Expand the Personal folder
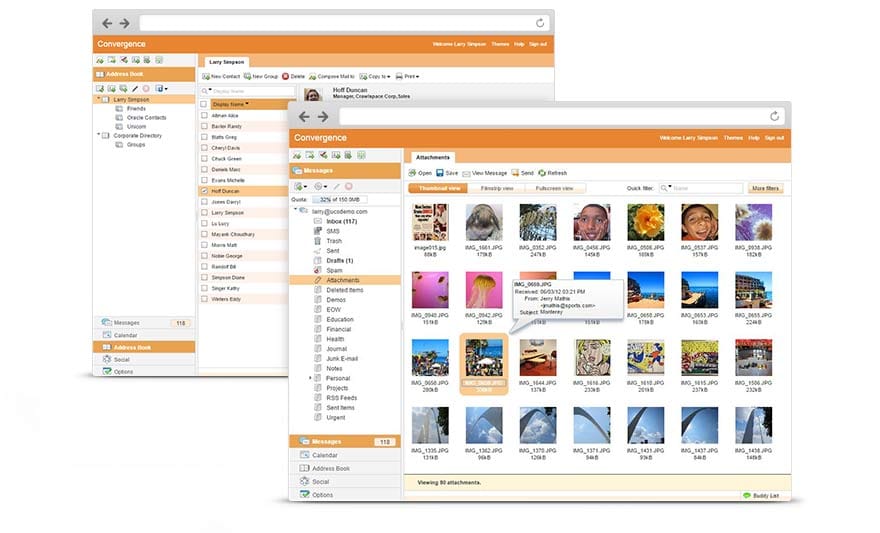Screen dimensions: 880x533 [310, 378]
